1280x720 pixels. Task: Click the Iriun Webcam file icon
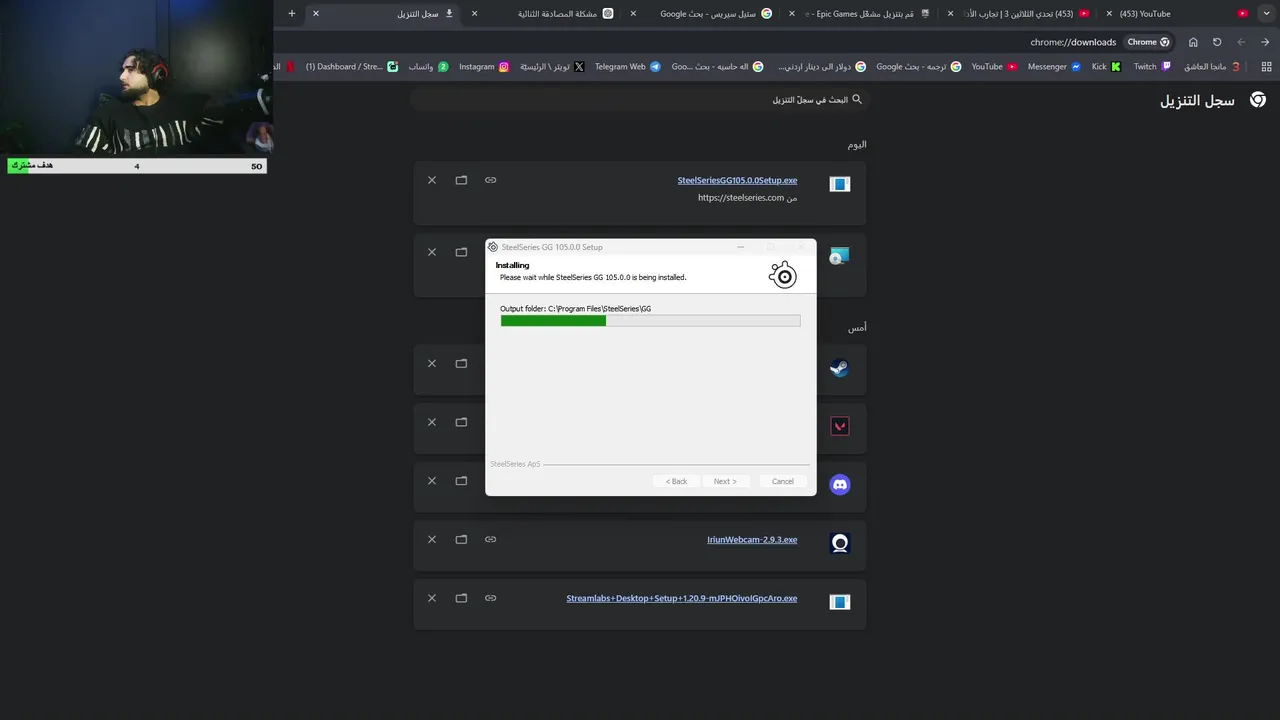coord(840,543)
